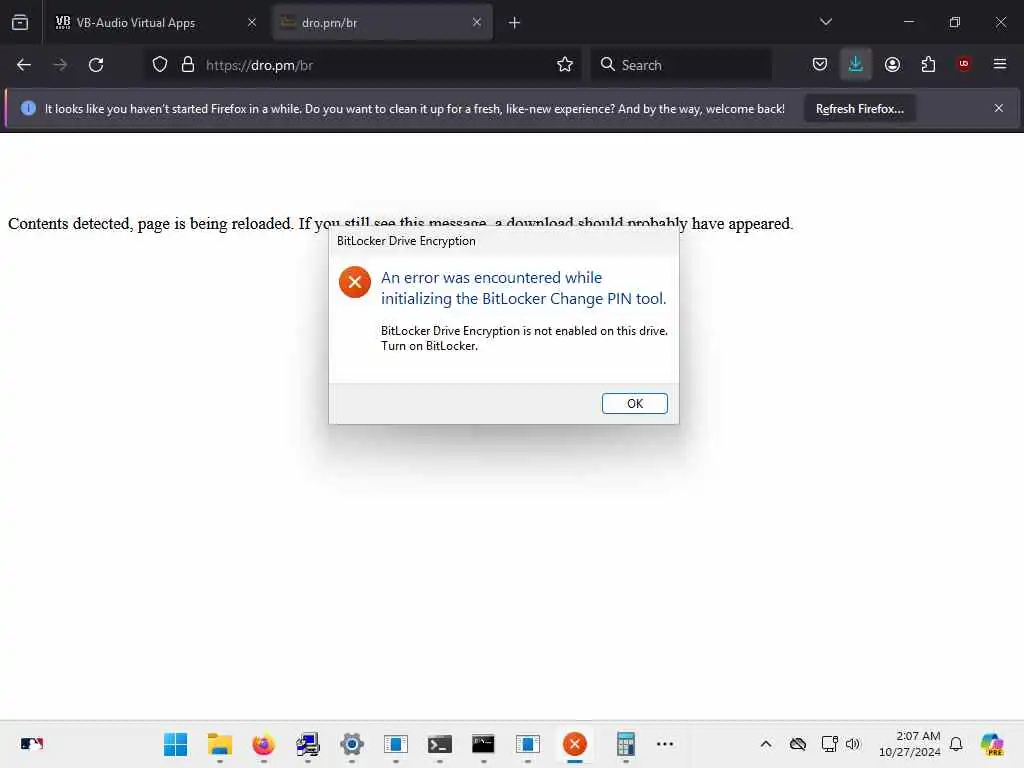The height and width of the screenshot is (768, 1024).
Task: Open the uBlock Origin extension popup
Action: click(964, 65)
